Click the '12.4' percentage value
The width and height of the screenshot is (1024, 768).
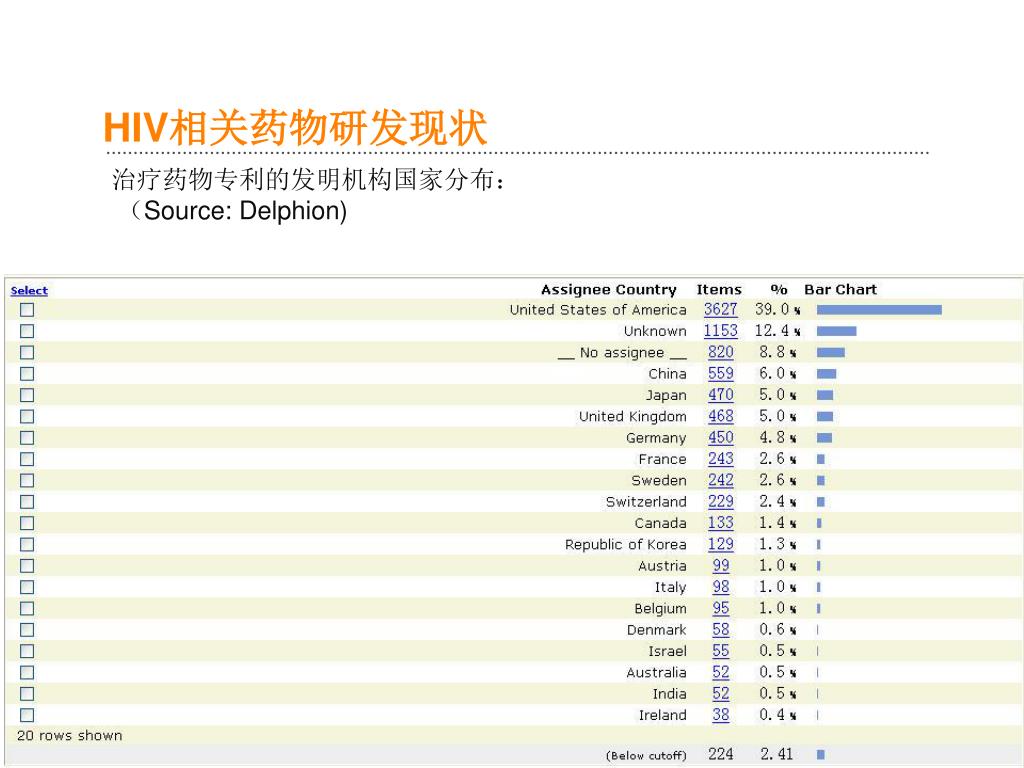coord(773,331)
